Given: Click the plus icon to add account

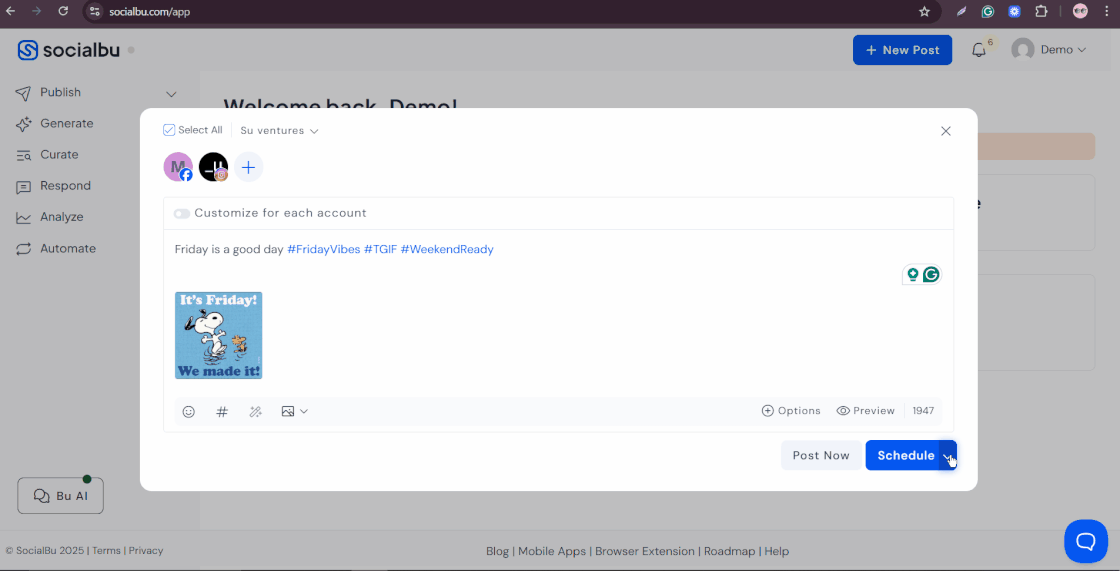Looking at the screenshot, I should click(x=248, y=167).
